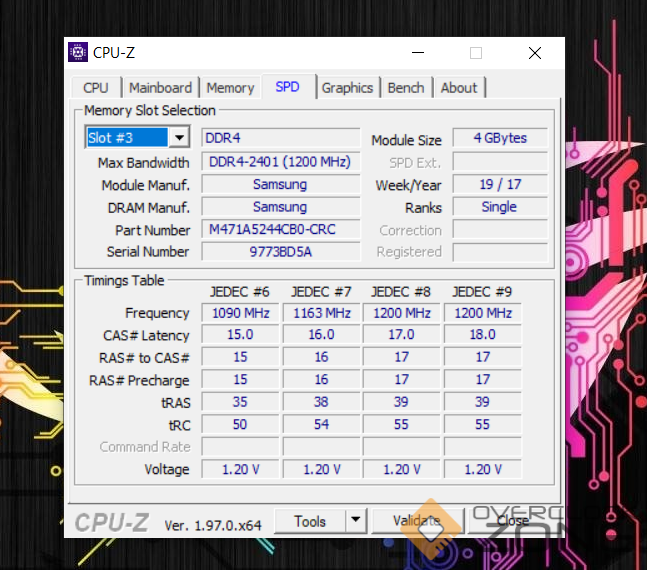Expand the Slot #3 memory slot dropdown
This screenshot has width=647, height=570.
[x=179, y=138]
